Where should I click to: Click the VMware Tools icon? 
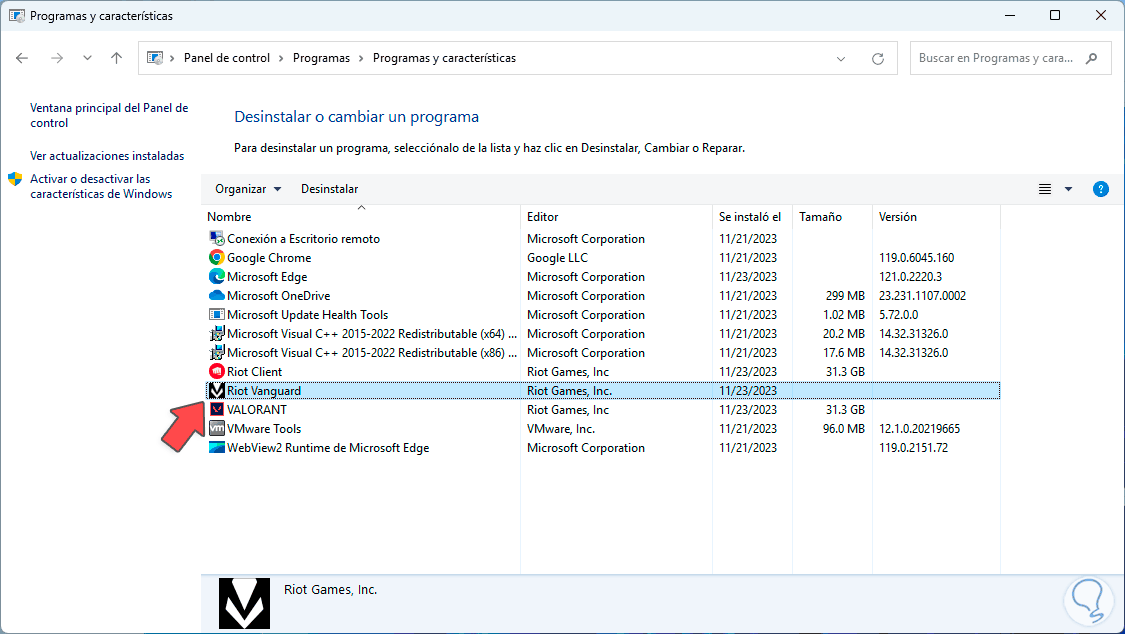coord(217,428)
